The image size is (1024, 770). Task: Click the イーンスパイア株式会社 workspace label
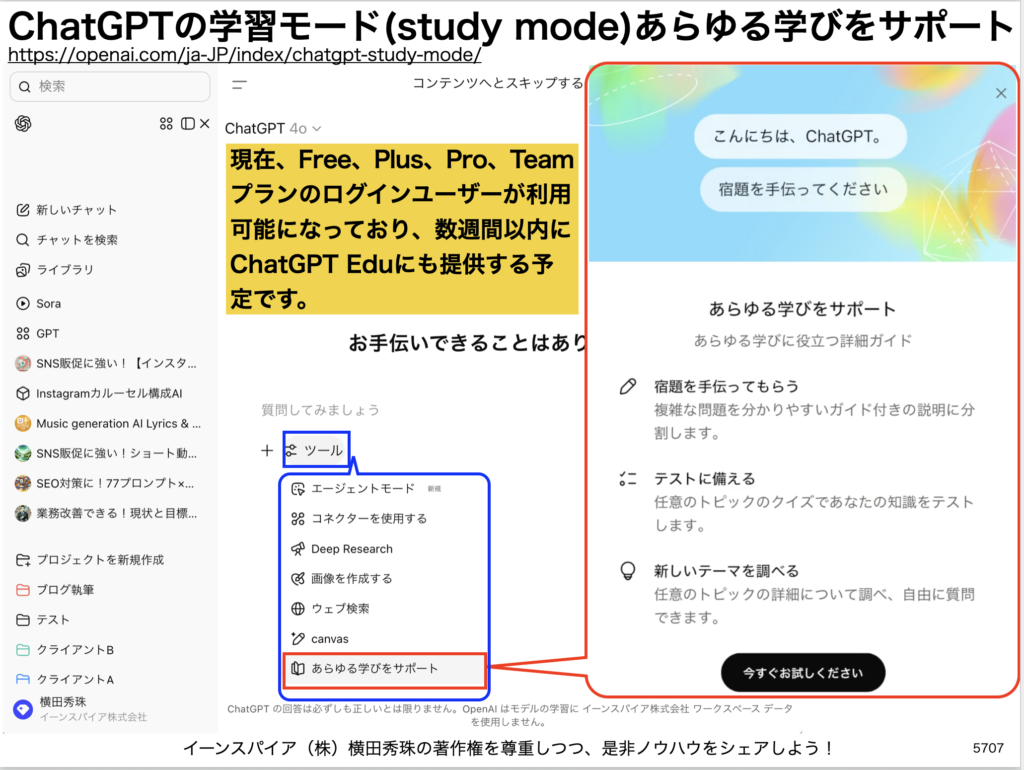[x=93, y=717]
